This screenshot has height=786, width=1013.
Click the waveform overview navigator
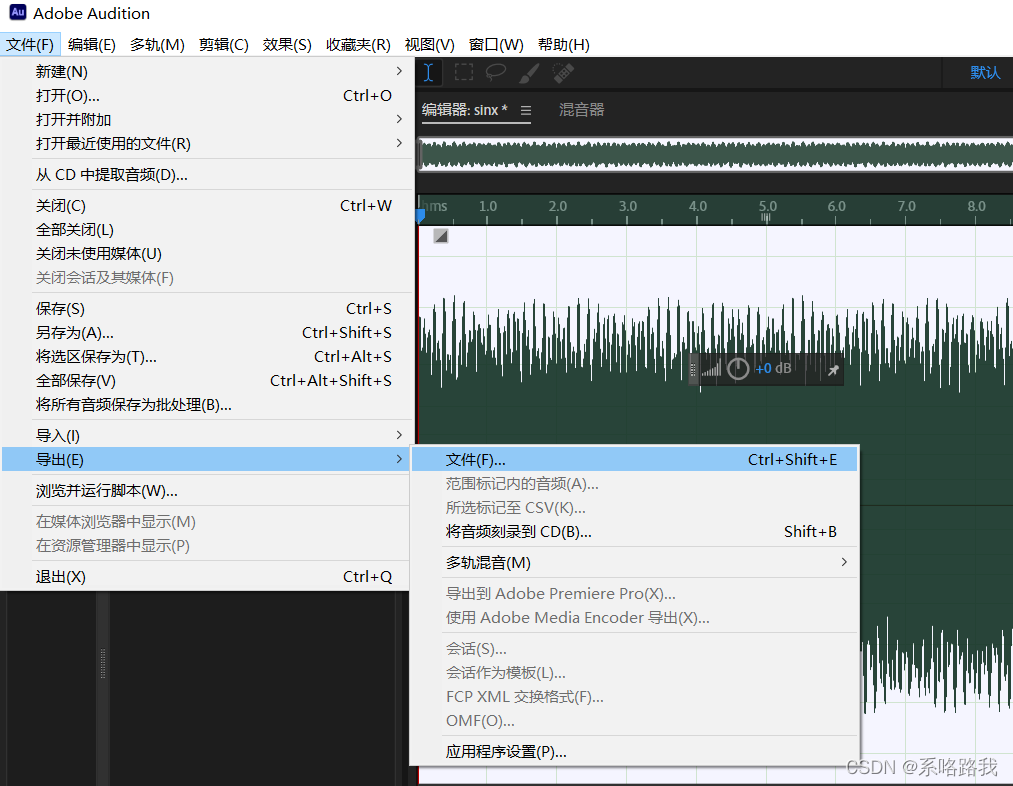coord(715,155)
